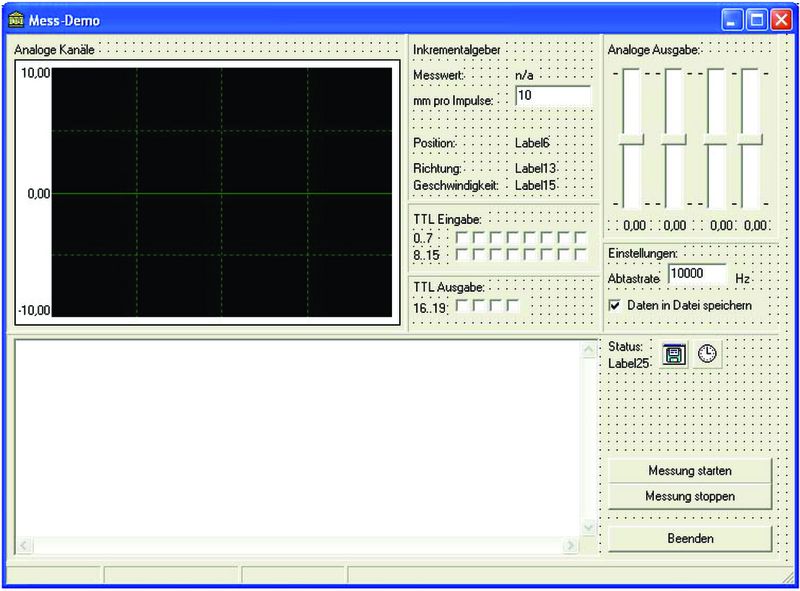Image resolution: width=800 pixels, height=591 pixels.
Task: Click the 'Geschwindigkeit:' label
Action: pos(456,185)
